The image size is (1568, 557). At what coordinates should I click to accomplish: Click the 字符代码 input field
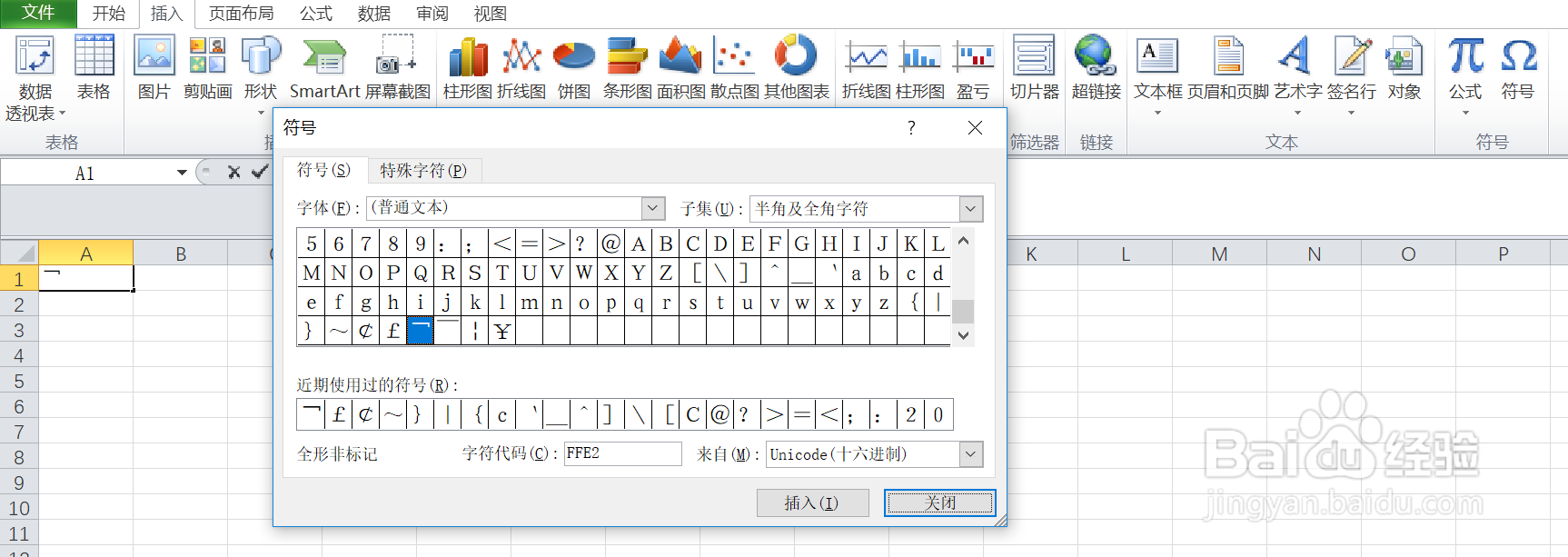622,453
